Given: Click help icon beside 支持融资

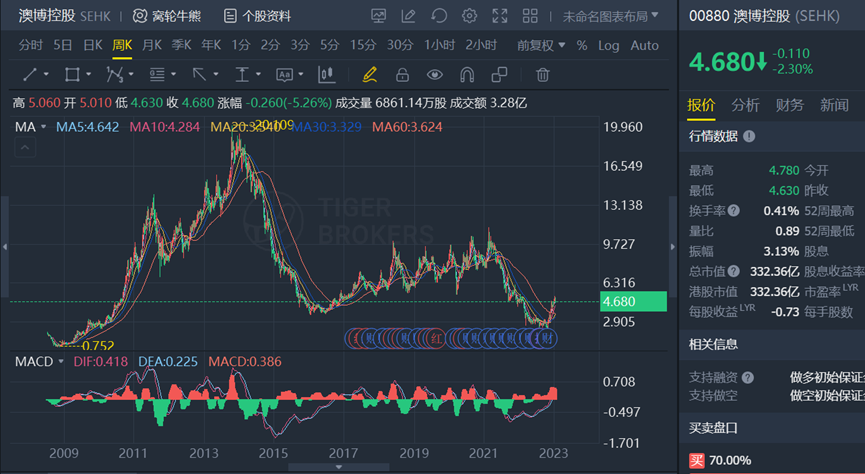Looking at the screenshot, I should (x=747, y=377).
